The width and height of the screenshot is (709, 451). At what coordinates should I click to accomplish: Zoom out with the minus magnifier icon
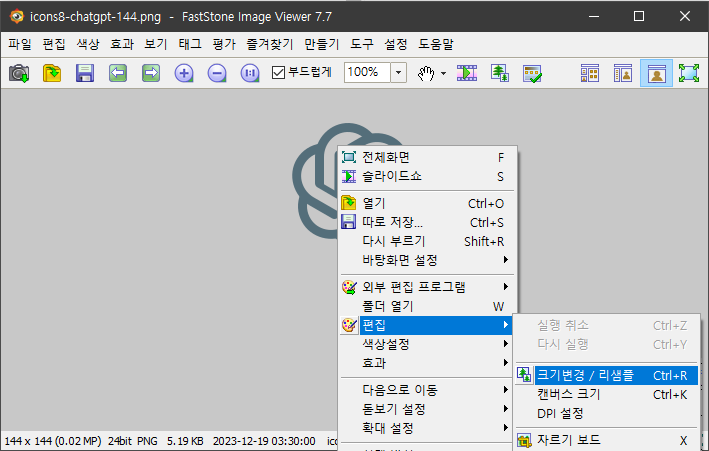click(x=217, y=73)
